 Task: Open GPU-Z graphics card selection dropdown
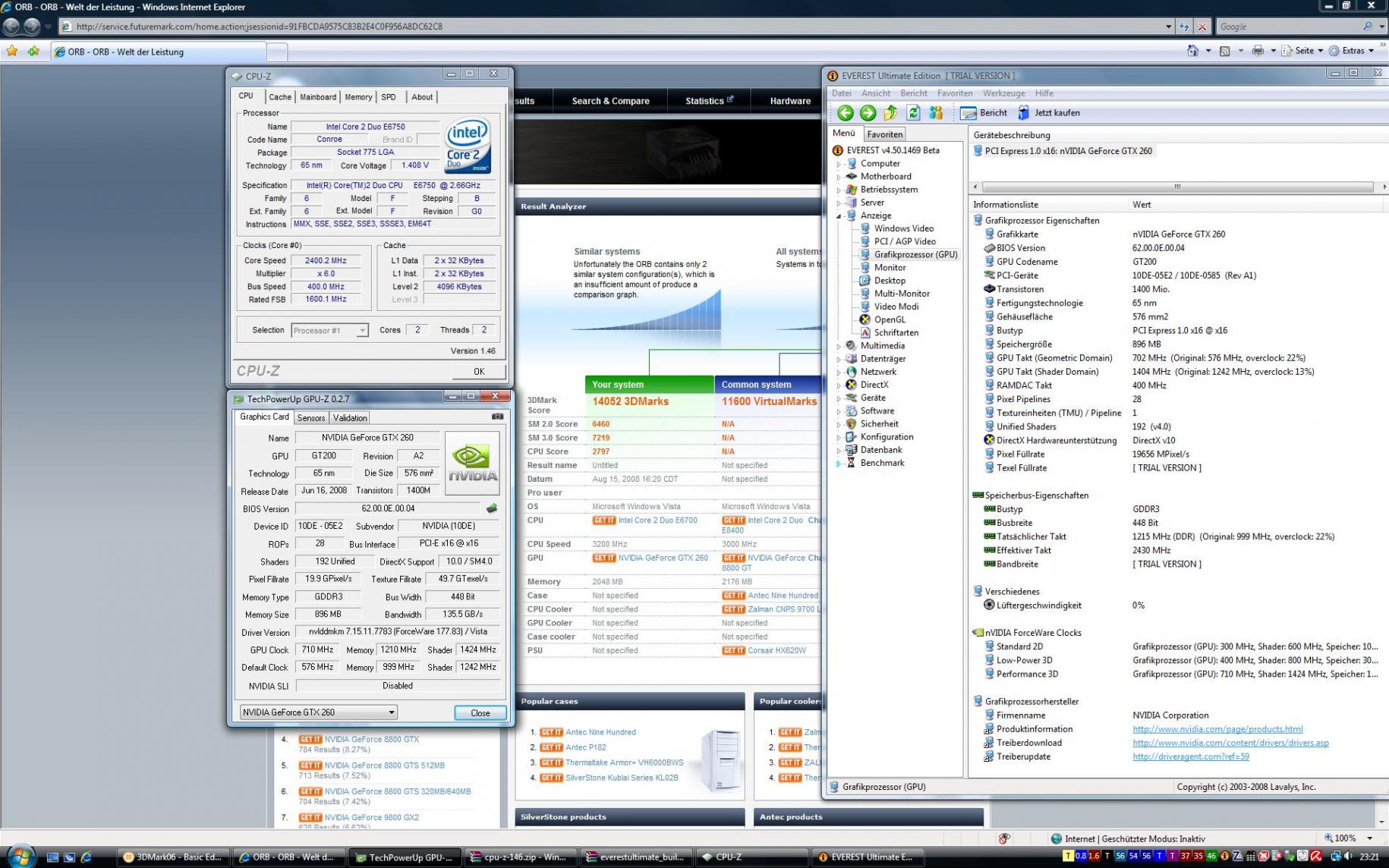(391, 712)
